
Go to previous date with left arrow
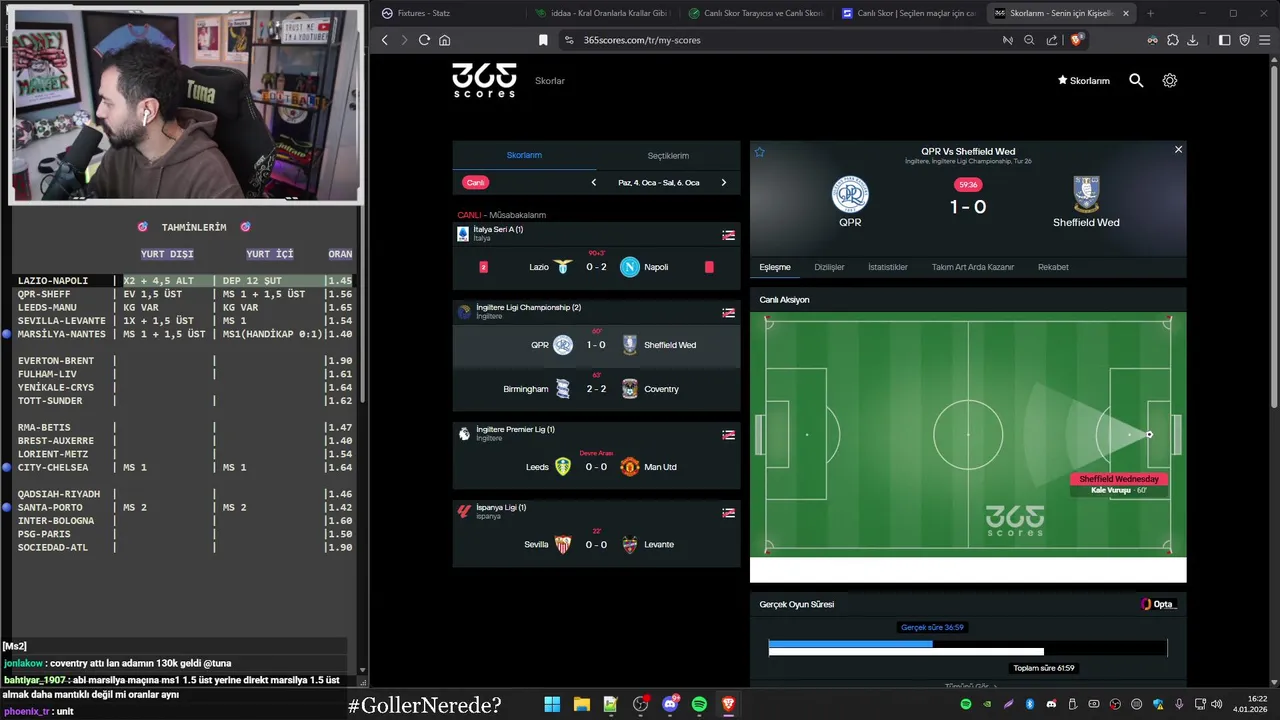[x=594, y=182]
